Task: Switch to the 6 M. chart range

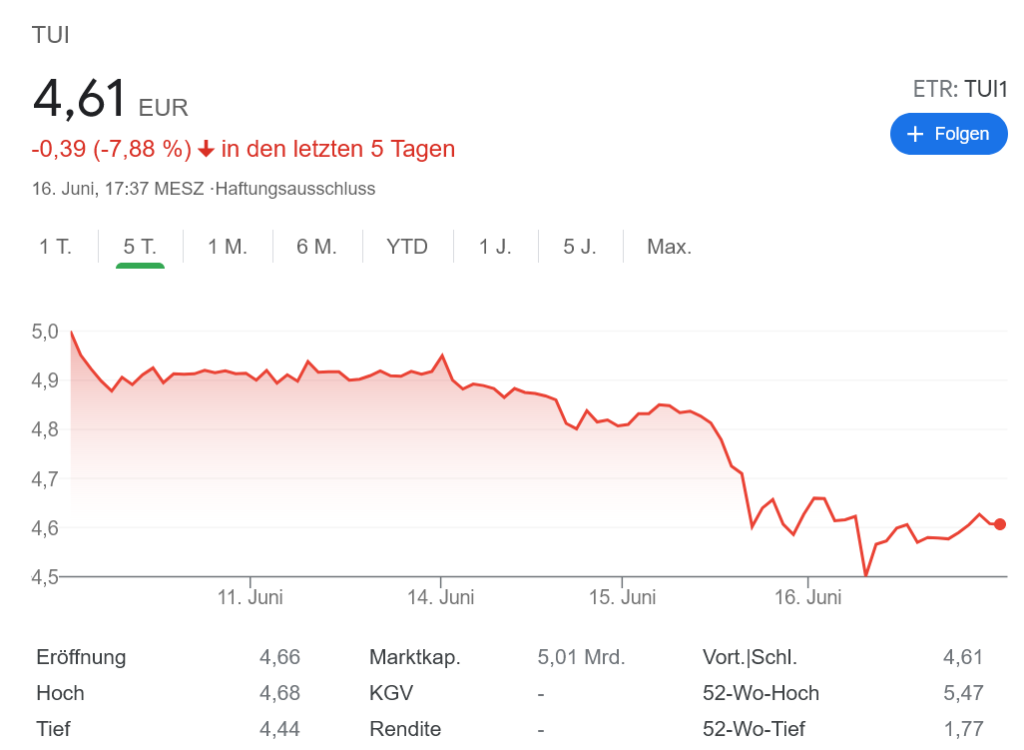Action: 317,246
